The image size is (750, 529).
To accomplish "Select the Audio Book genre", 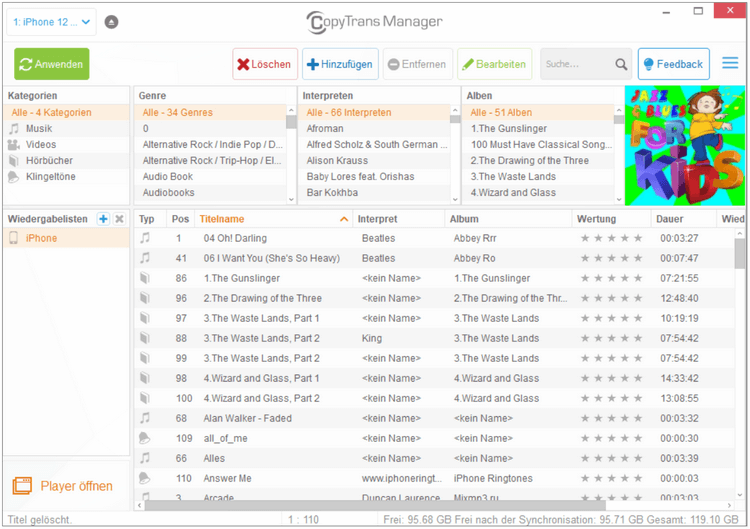I will [210, 176].
